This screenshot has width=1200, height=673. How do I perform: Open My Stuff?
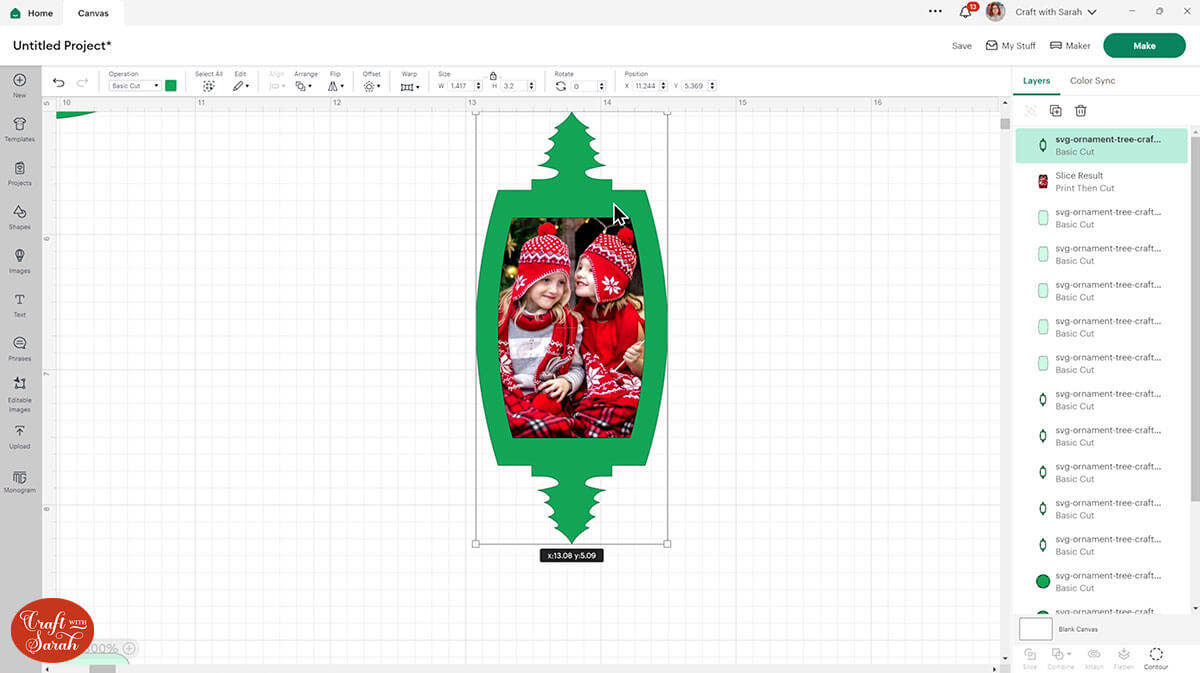(x=1011, y=46)
